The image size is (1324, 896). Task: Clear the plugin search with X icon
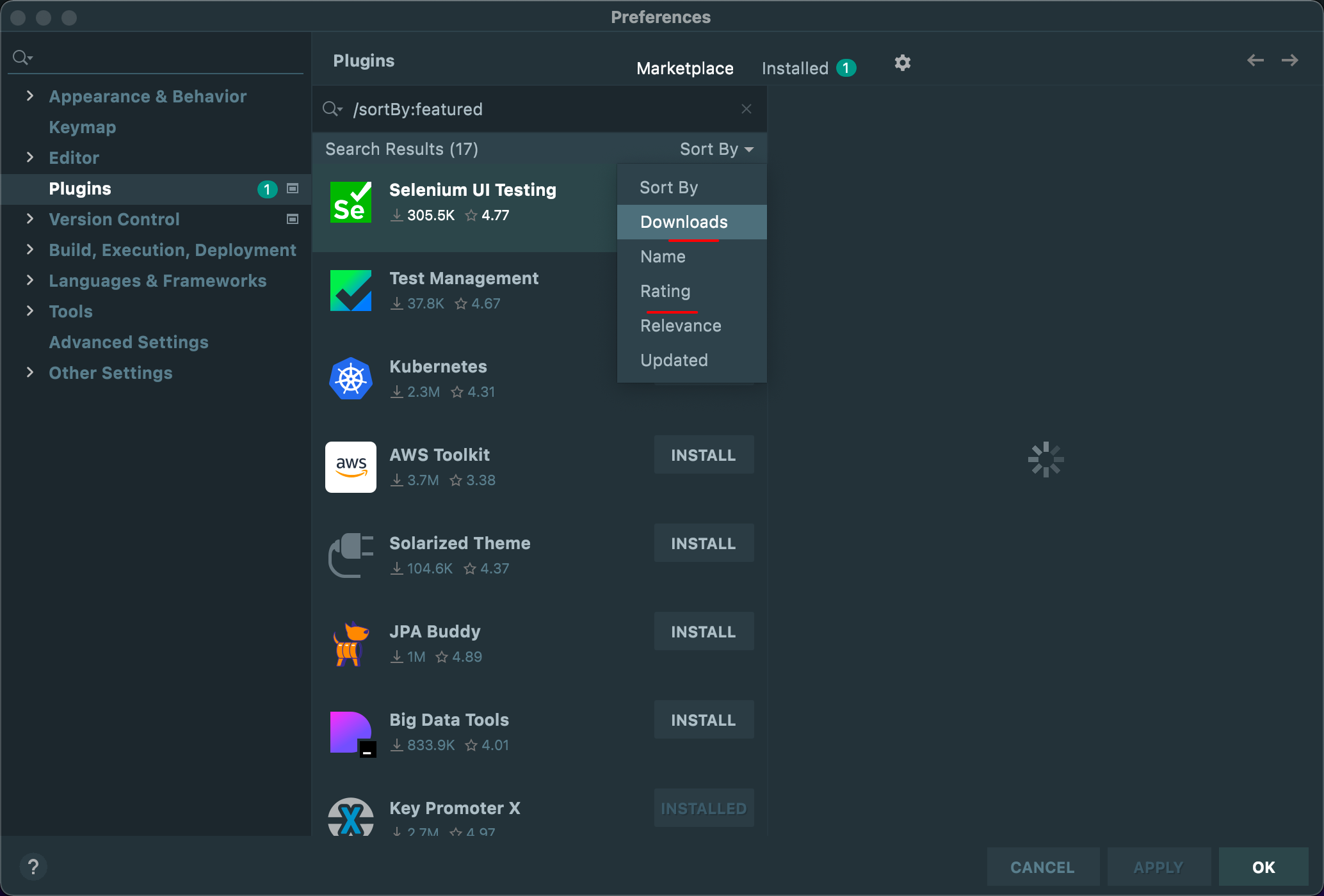(746, 109)
